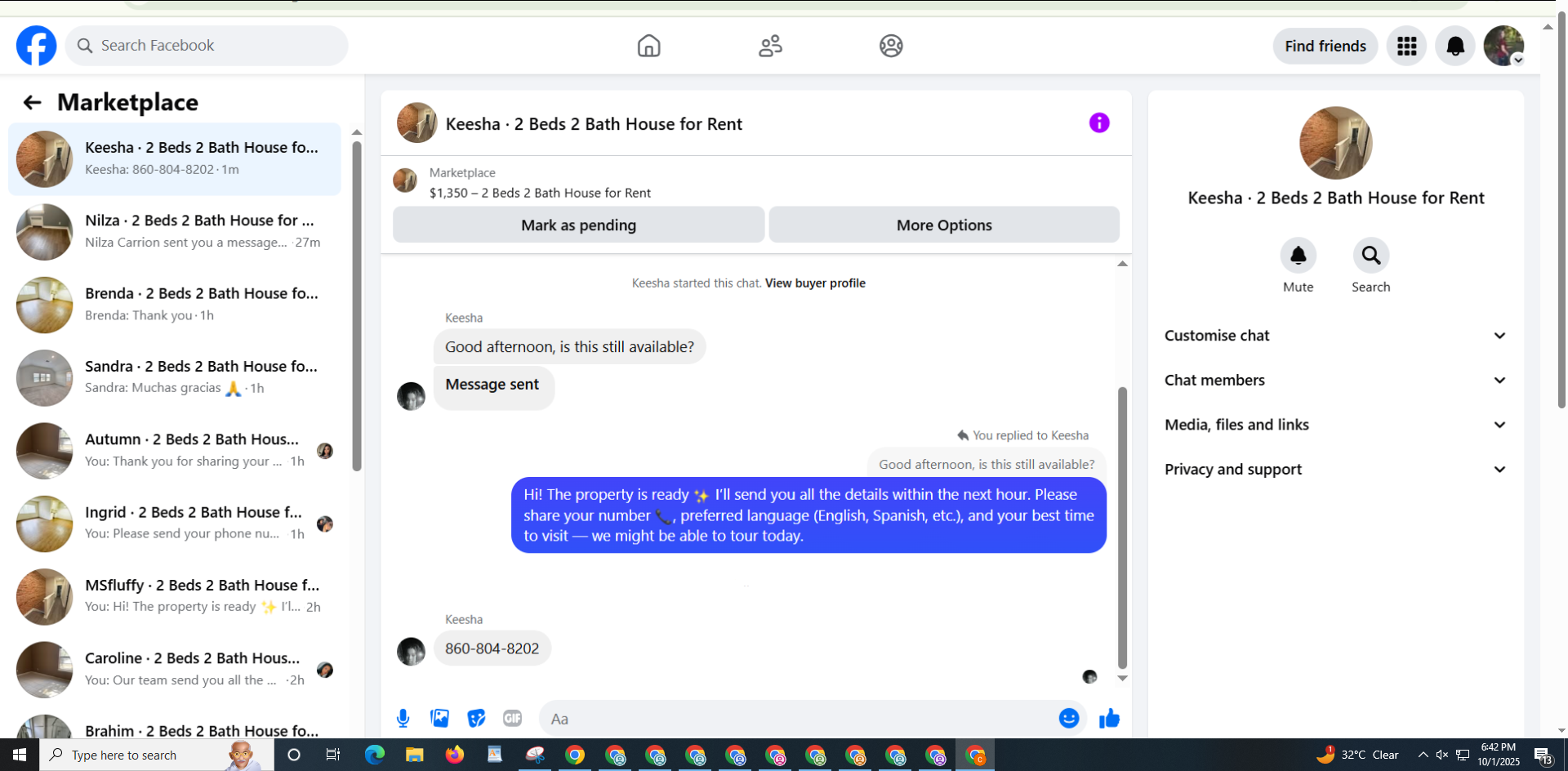Open the weather 32°C Clear widget
Image resolution: width=1568 pixels, height=771 pixels.
click(1356, 755)
